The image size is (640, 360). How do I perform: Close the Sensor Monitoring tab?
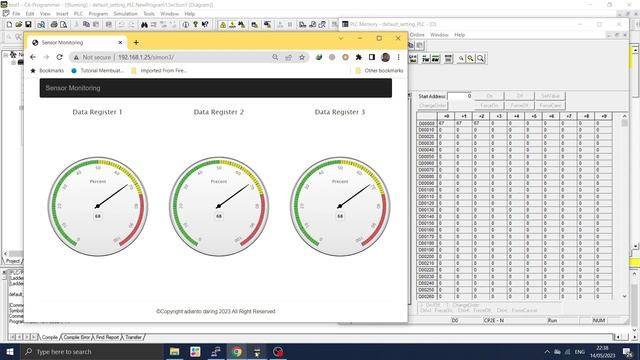(120, 42)
